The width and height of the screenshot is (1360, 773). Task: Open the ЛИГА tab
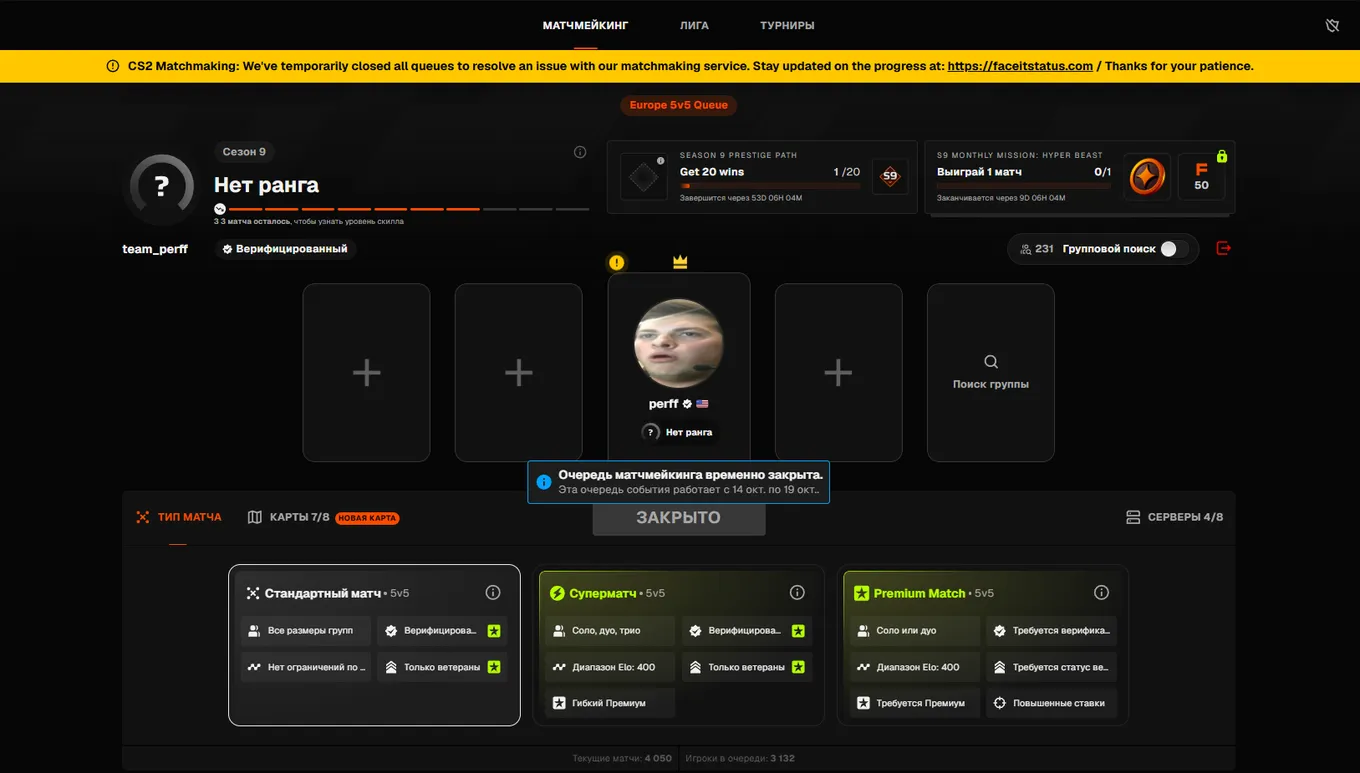694,25
